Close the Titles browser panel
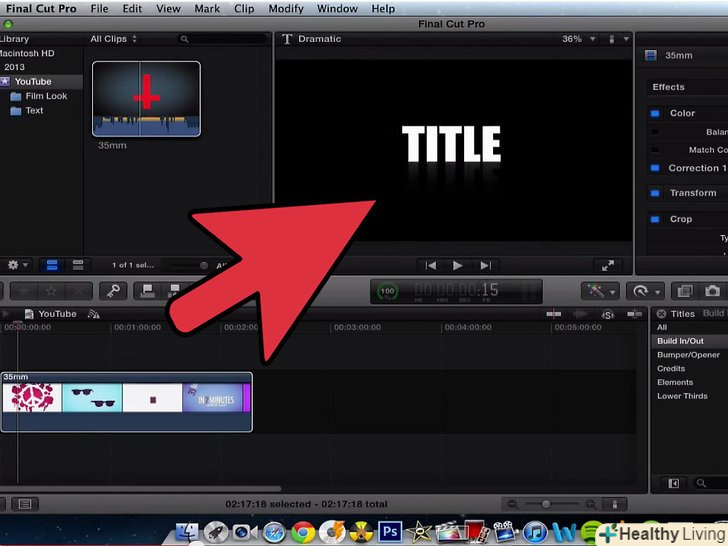This screenshot has height=546, width=728. (661, 314)
